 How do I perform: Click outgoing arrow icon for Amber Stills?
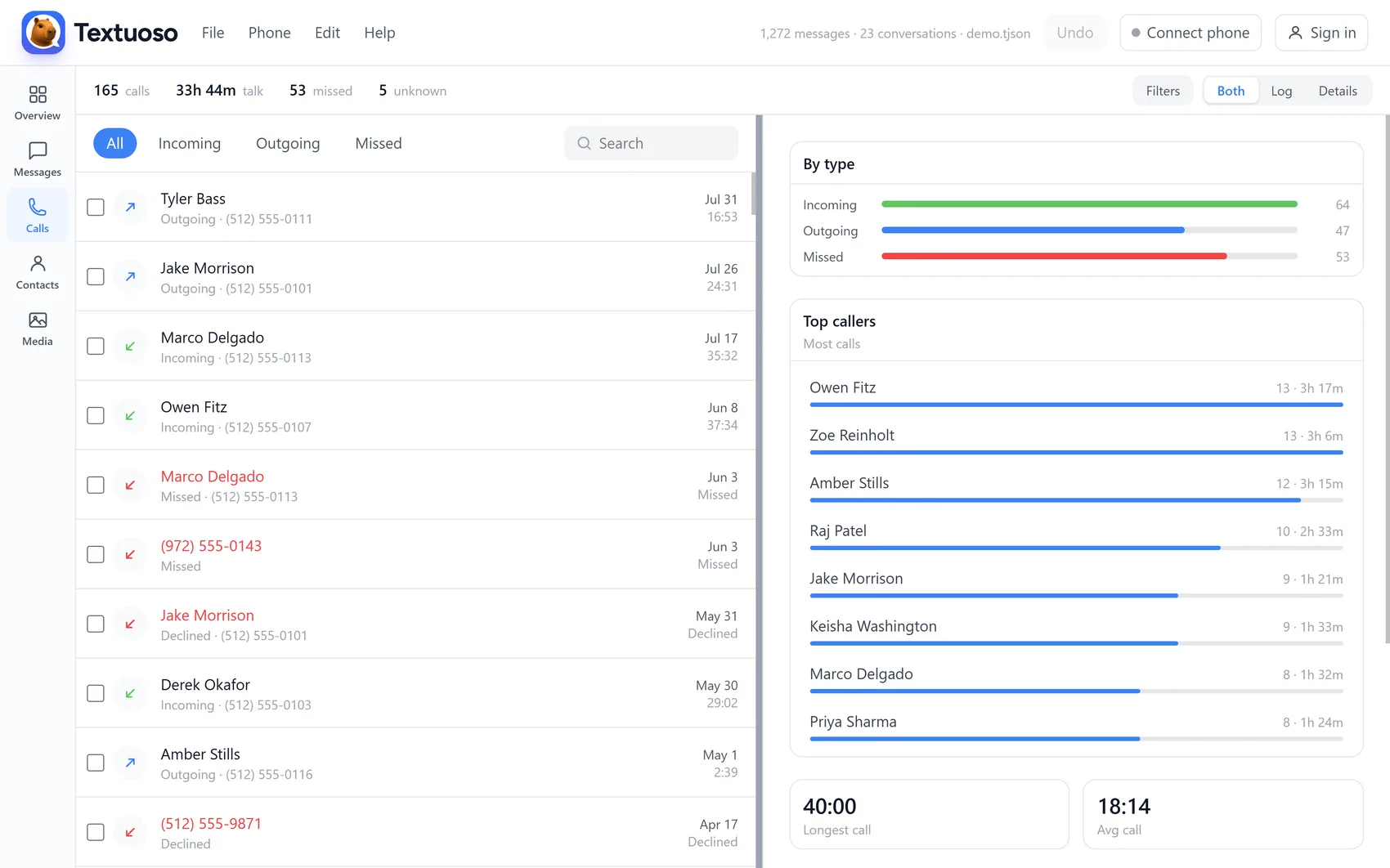coord(130,763)
